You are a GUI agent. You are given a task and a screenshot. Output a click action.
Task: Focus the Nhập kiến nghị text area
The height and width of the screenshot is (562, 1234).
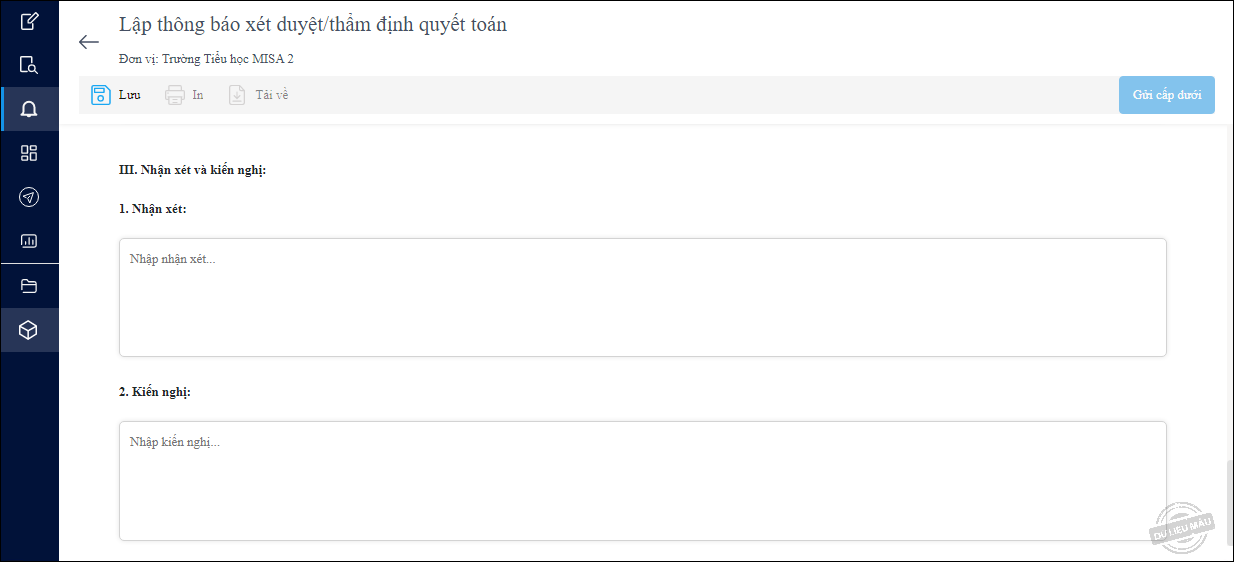pyautogui.click(x=643, y=481)
